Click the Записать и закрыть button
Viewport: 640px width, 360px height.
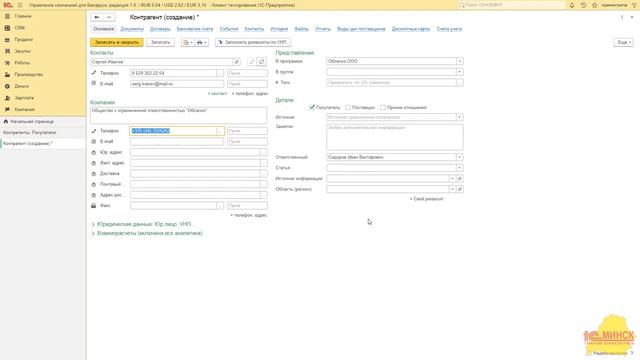[117, 42]
